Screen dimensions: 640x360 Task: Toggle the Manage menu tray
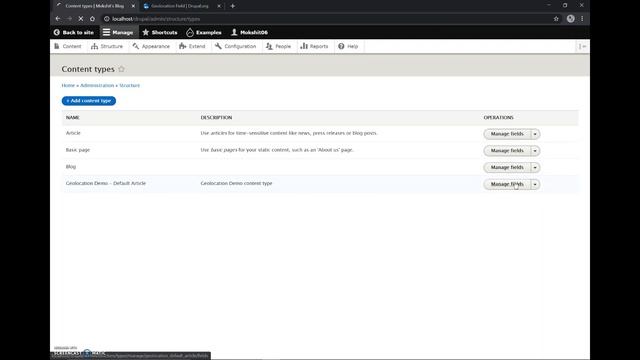pyautogui.click(x=118, y=32)
